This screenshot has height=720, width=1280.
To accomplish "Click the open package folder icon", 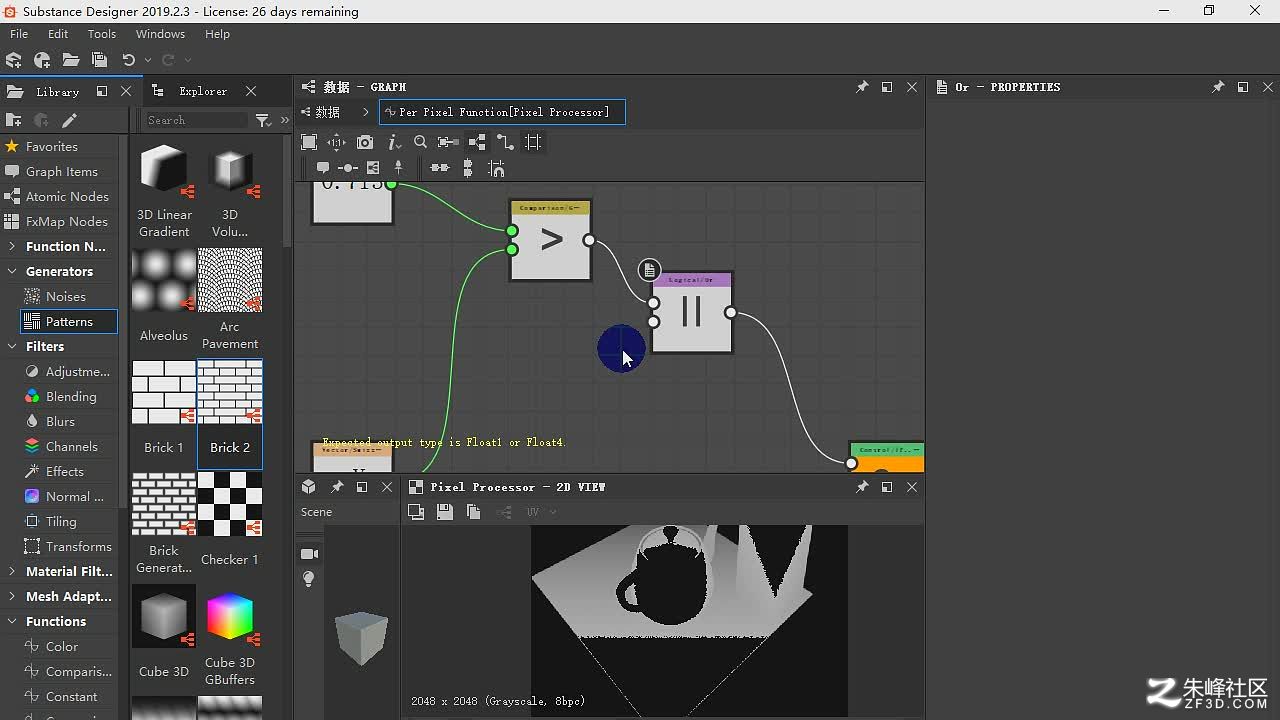I will (x=71, y=60).
